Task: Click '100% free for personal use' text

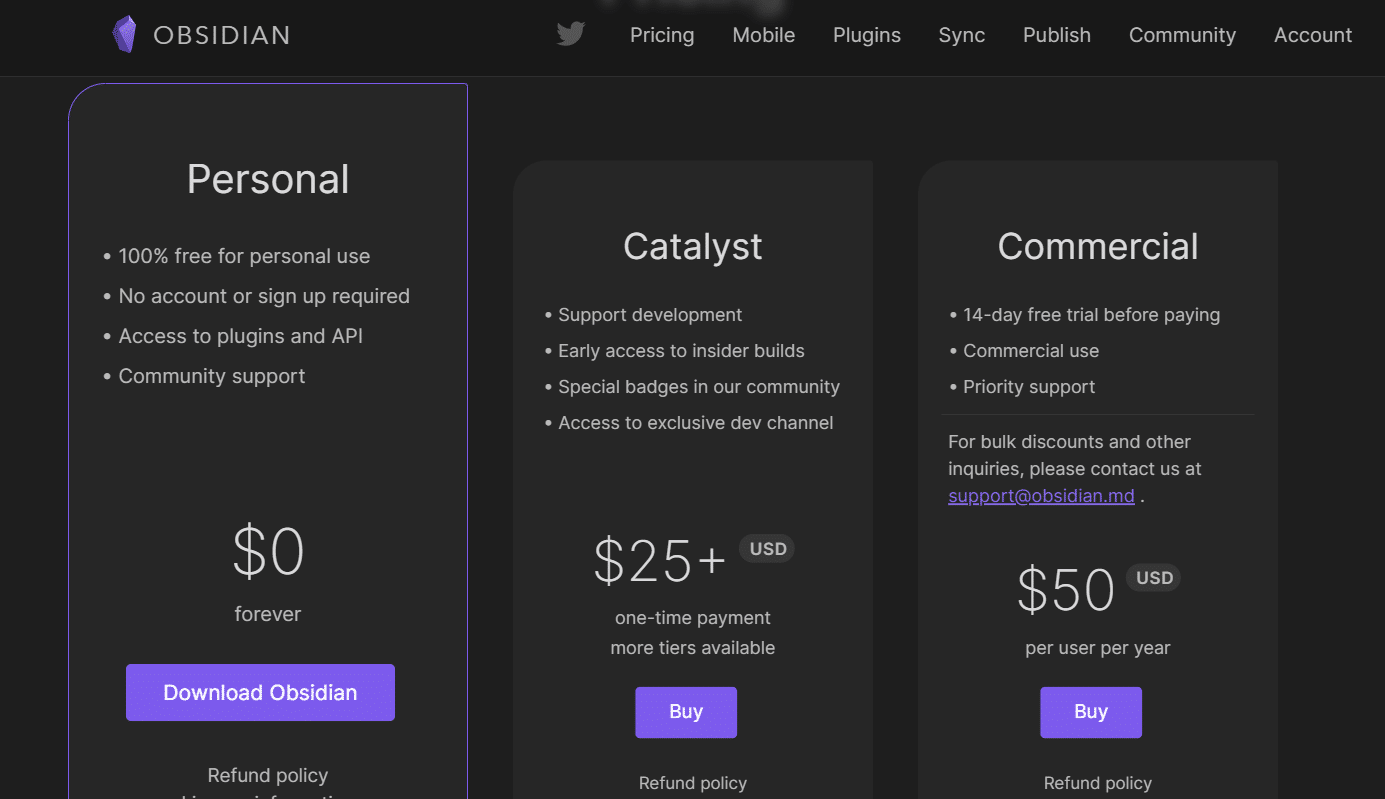Action: pyautogui.click(x=244, y=256)
